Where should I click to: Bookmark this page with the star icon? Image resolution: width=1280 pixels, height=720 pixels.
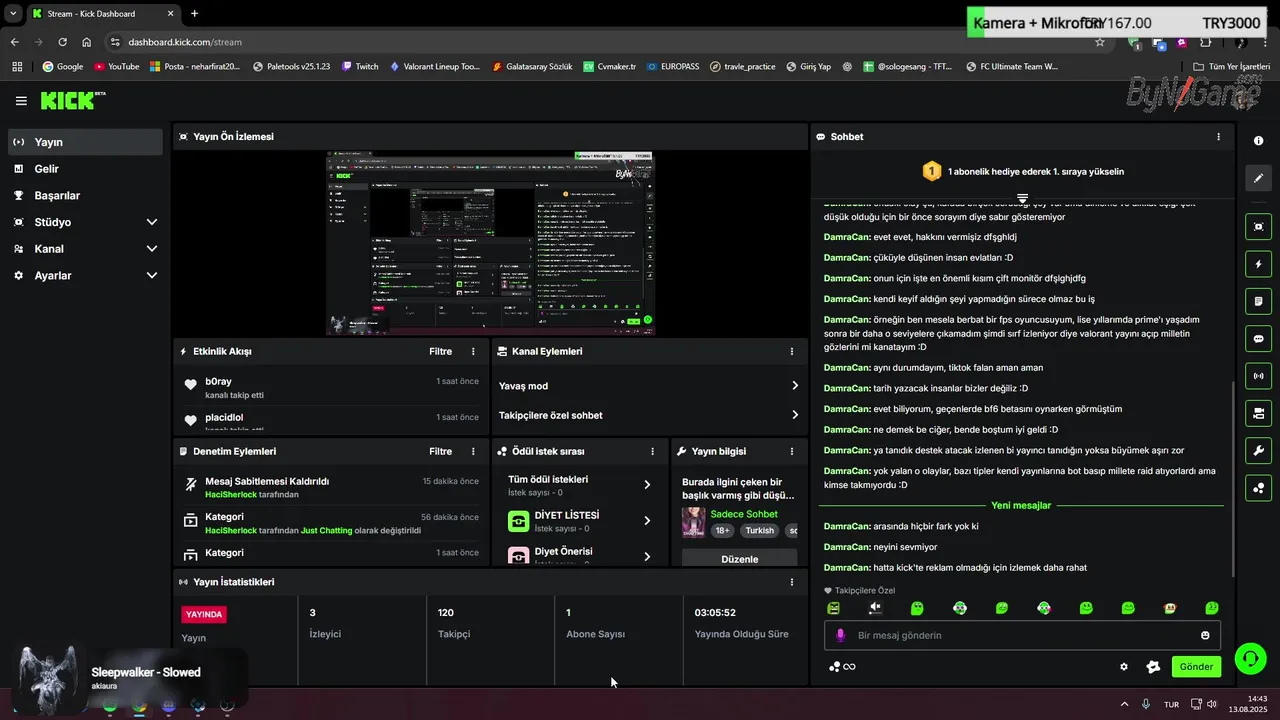pos(1100,42)
